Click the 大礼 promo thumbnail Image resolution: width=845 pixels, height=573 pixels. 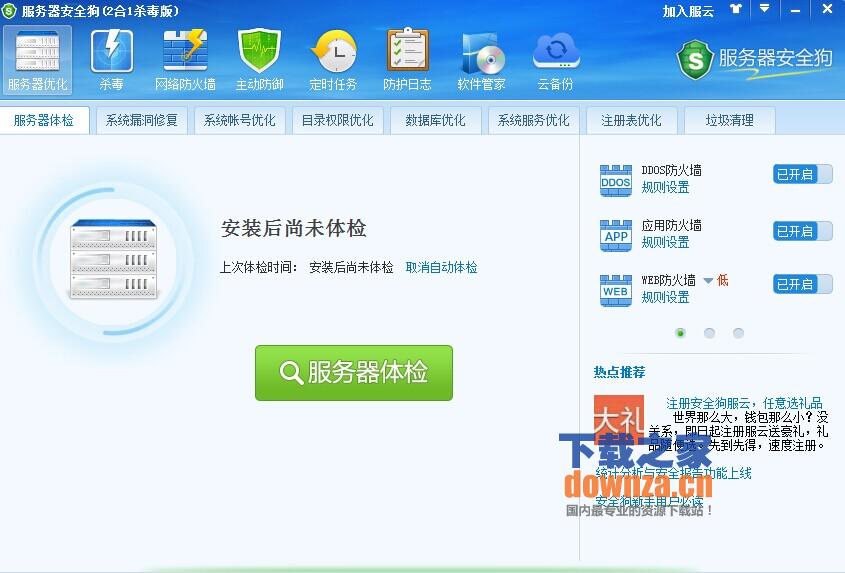coord(619,419)
